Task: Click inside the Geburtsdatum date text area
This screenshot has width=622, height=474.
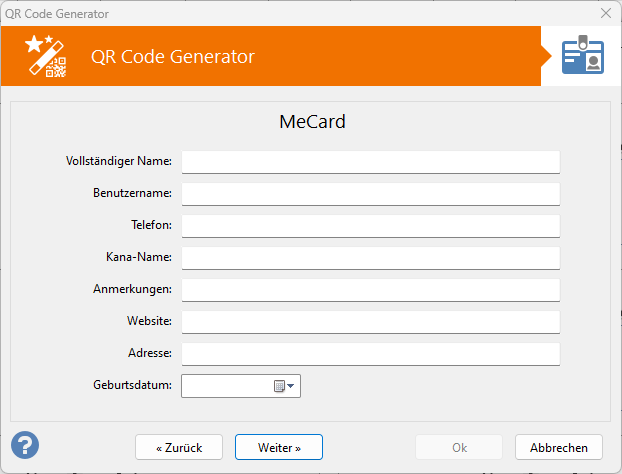Action: pyautogui.click(x=225, y=386)
